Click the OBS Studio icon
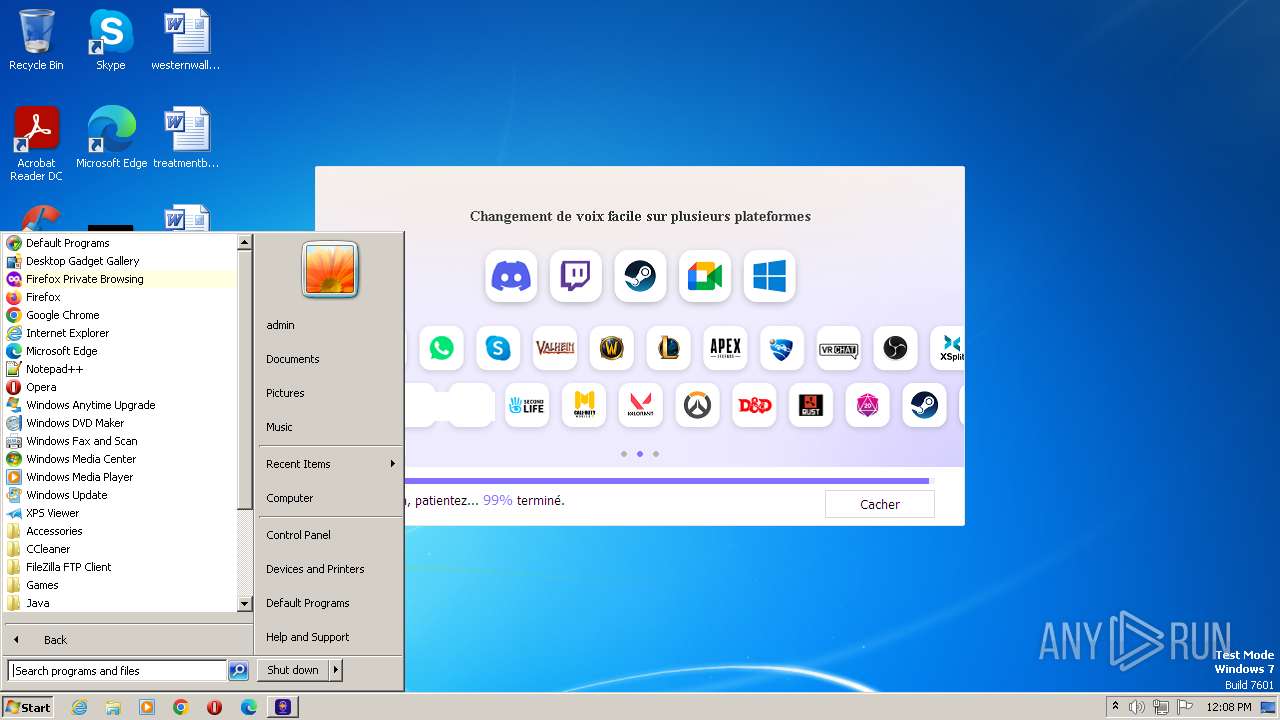This screenshot has height=720, width=1280. pyautogui.click(x=895, y=348)
